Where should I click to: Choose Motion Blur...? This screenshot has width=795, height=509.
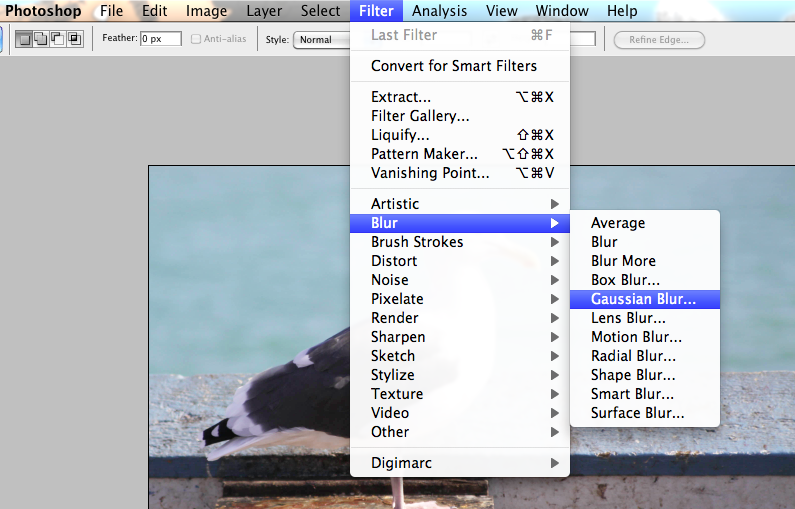(645, 337)
